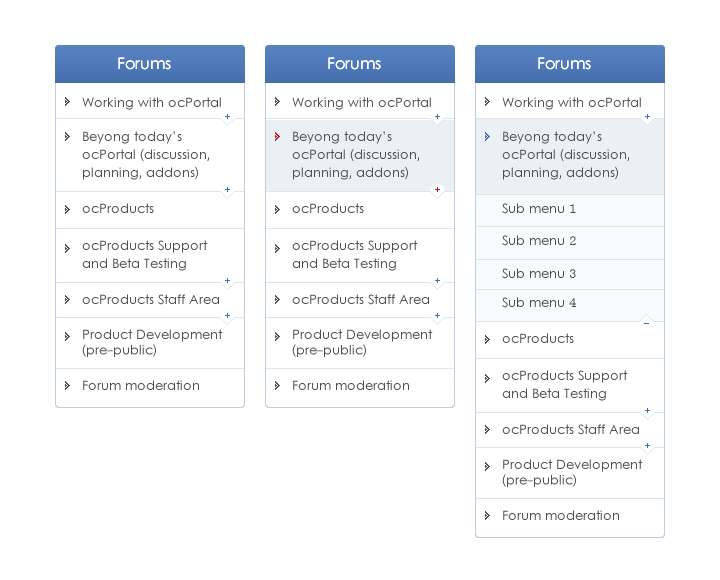Viewport: 720px width, 580px height.
Task: Click arrow beside Working with ocPortal, left panel
Action: (67, 101)
